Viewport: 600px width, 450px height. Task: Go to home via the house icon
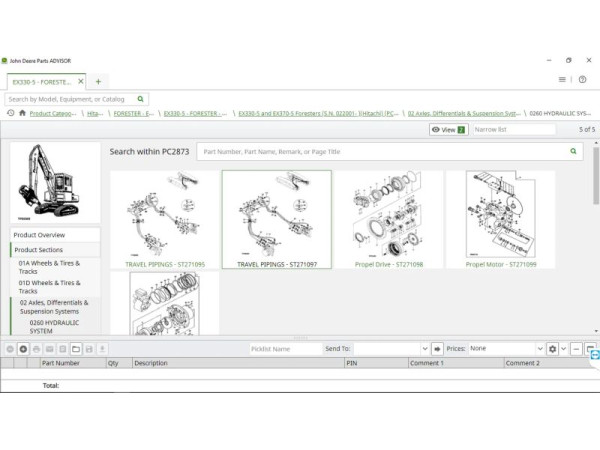pyautogui.click(x=22, y=114)
